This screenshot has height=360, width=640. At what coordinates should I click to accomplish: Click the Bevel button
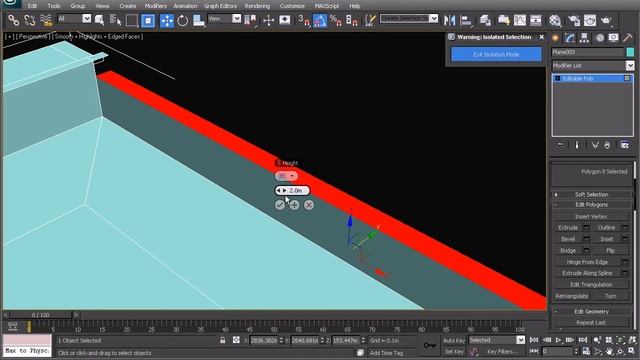click(x=568, y=239)
